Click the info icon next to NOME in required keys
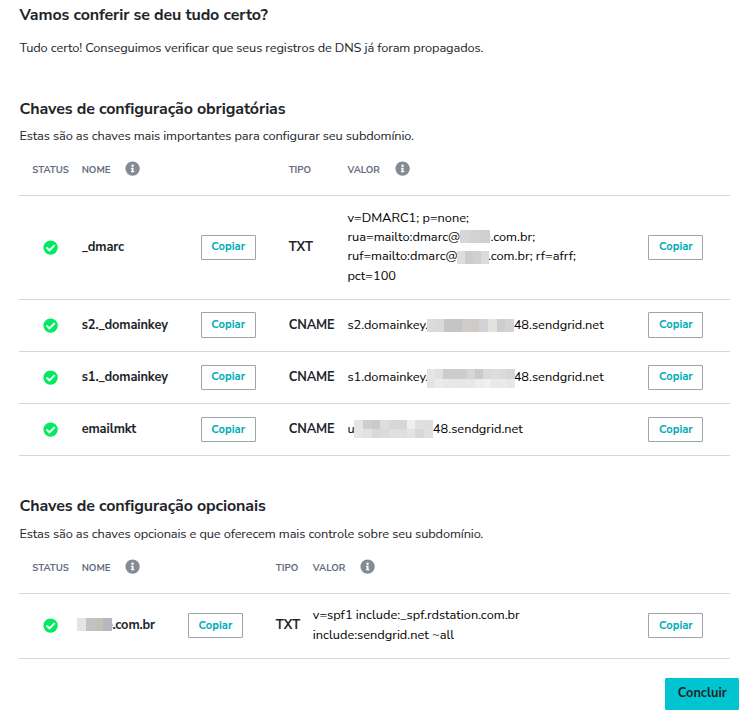 pyautogui.click(x=132, y=169)
